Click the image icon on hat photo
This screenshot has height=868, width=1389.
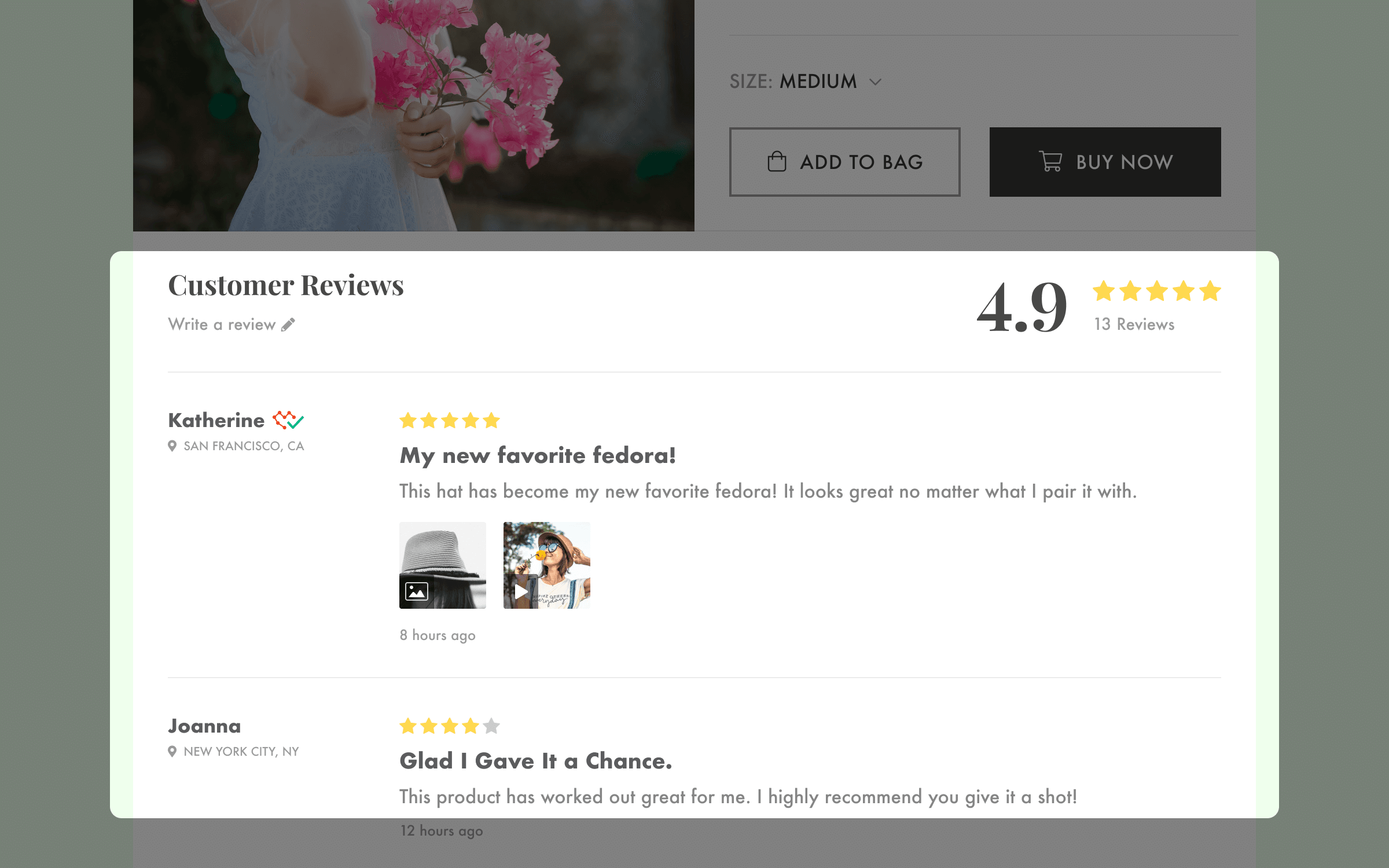click(417, 591)
